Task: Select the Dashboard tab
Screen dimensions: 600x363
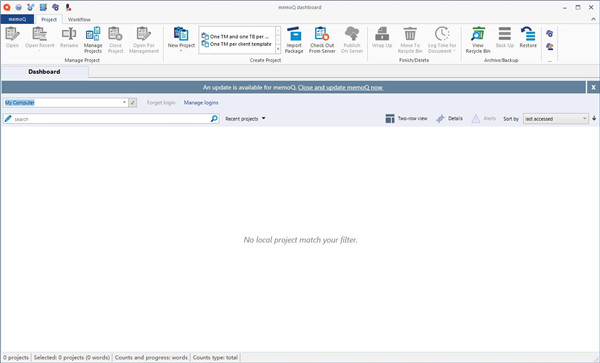Action: tap(44, 72)
